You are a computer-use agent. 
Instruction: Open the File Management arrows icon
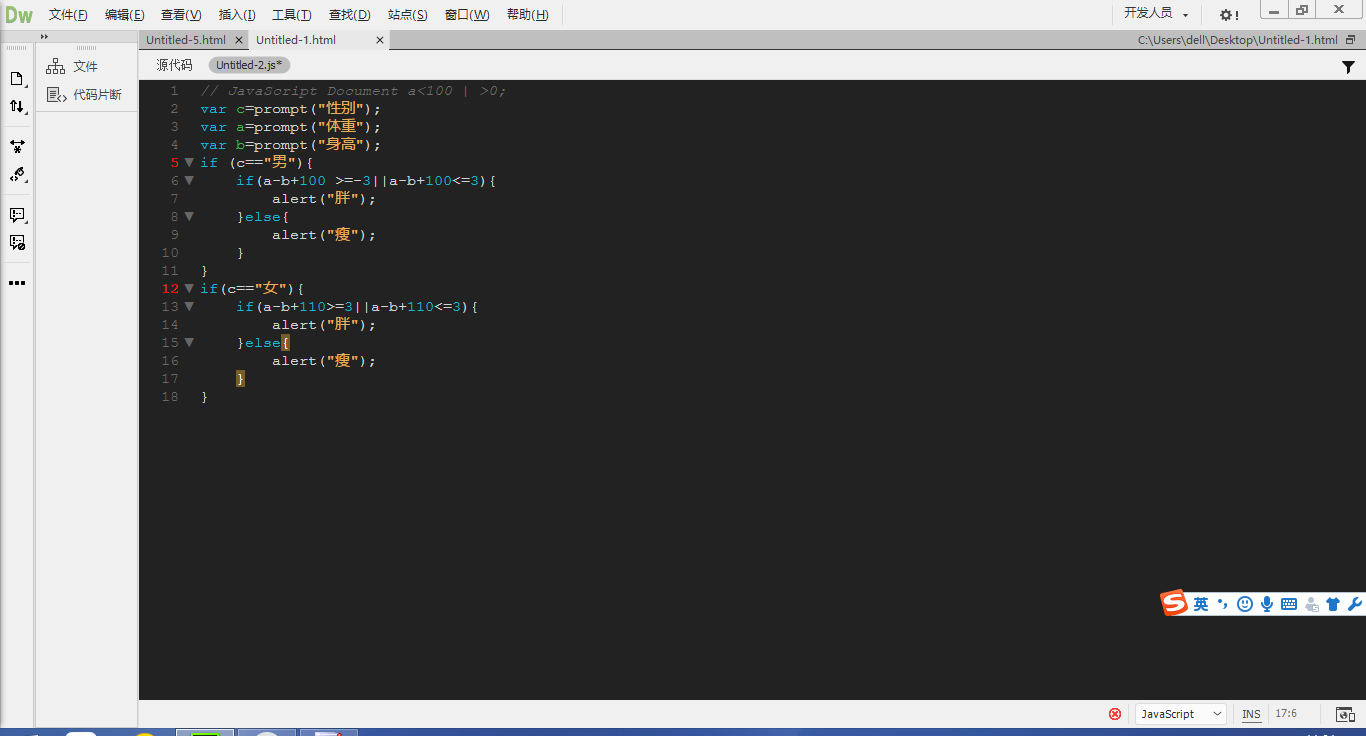pyautogui.click(x=17, y=107)
